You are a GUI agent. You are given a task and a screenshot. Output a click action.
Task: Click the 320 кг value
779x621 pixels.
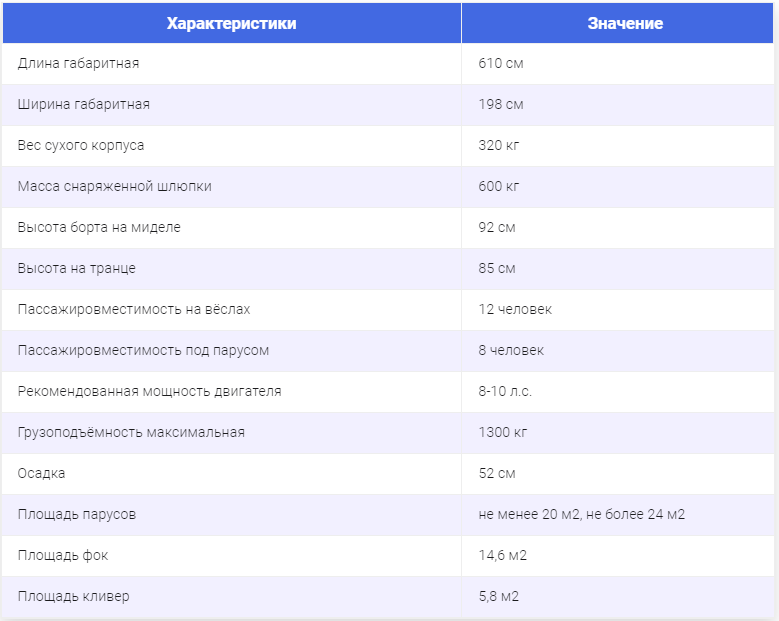pyautogui.click(x=499, y=146)
